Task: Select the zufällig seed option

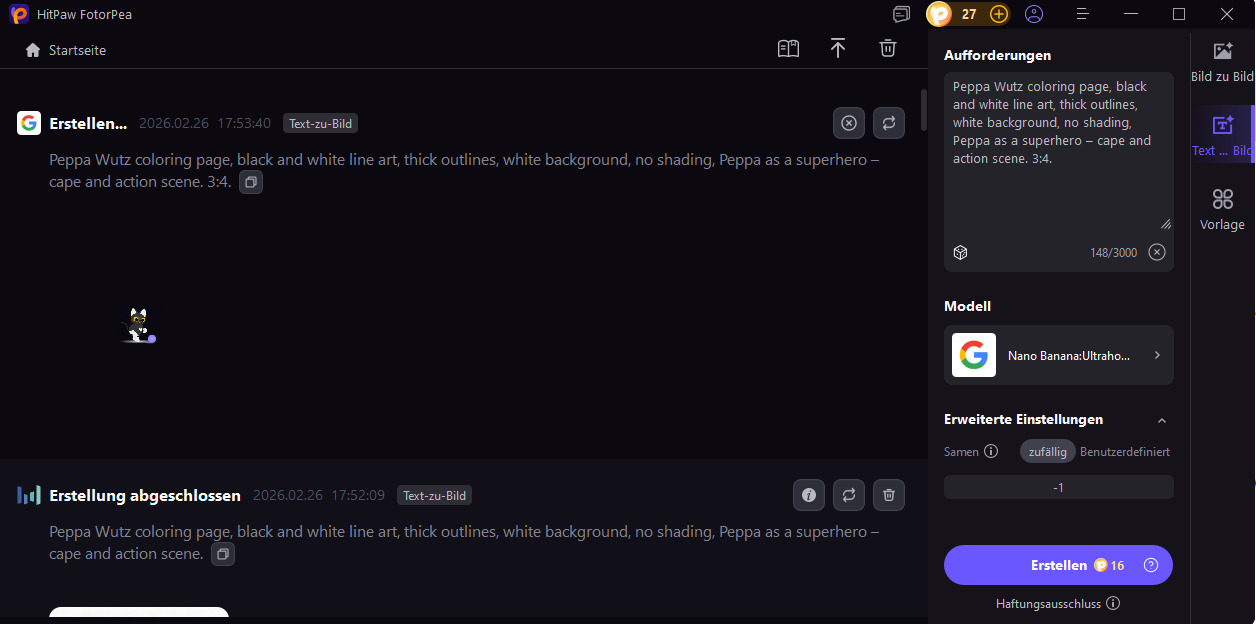Action: (x=1048, y=452)
